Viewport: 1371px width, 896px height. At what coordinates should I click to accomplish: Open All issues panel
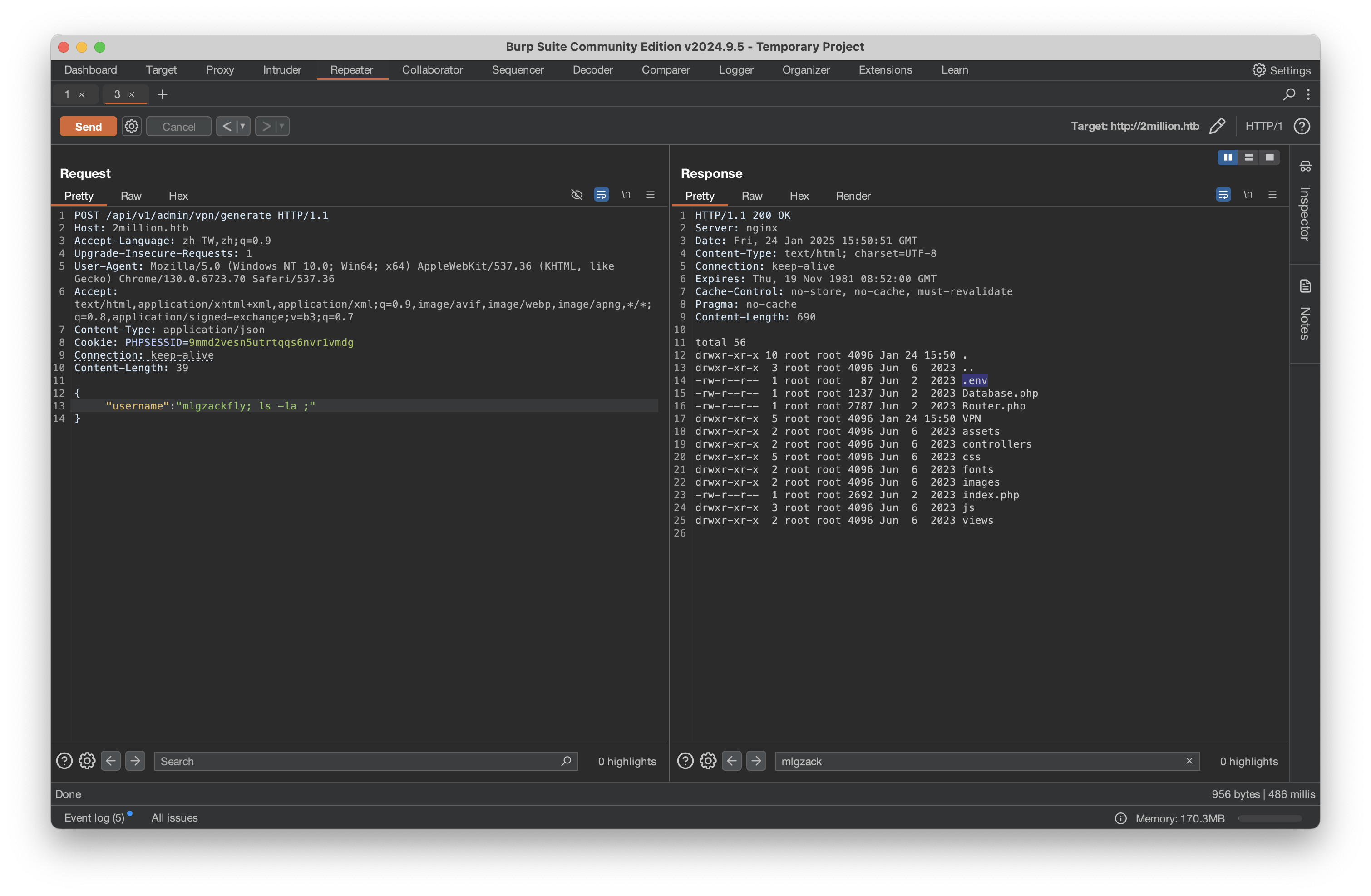[x=174, y=818]
